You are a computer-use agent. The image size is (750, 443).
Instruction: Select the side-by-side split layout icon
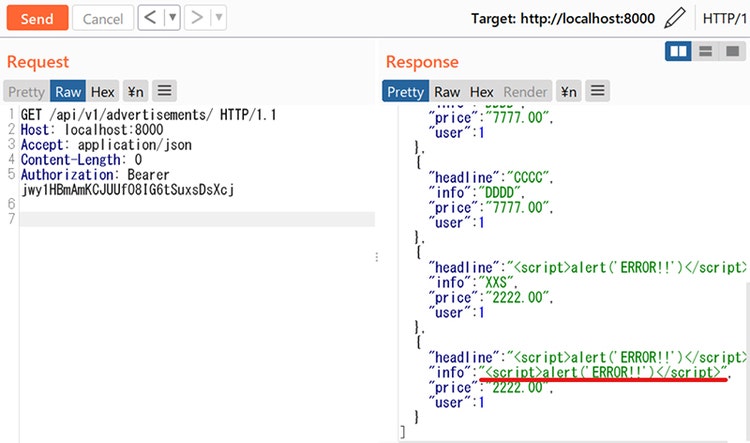[678, 51]
